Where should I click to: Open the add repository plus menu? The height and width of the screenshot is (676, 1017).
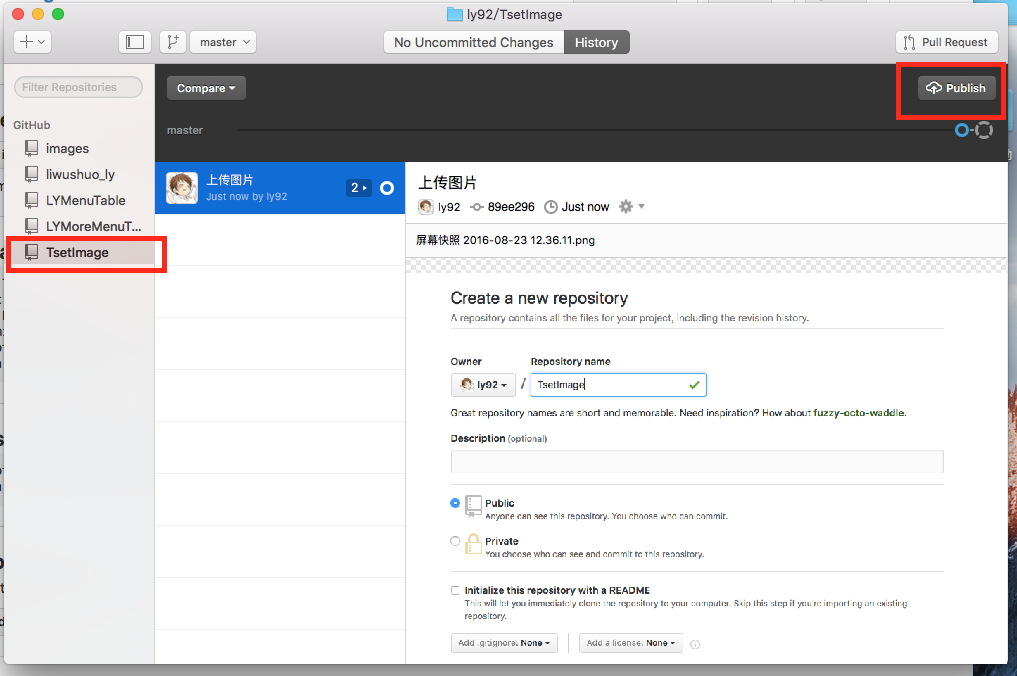[32, 42]
